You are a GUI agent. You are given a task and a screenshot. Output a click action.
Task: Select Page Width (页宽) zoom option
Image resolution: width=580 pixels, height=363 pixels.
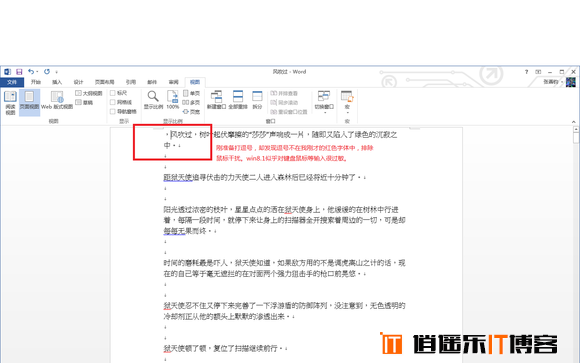191,112
